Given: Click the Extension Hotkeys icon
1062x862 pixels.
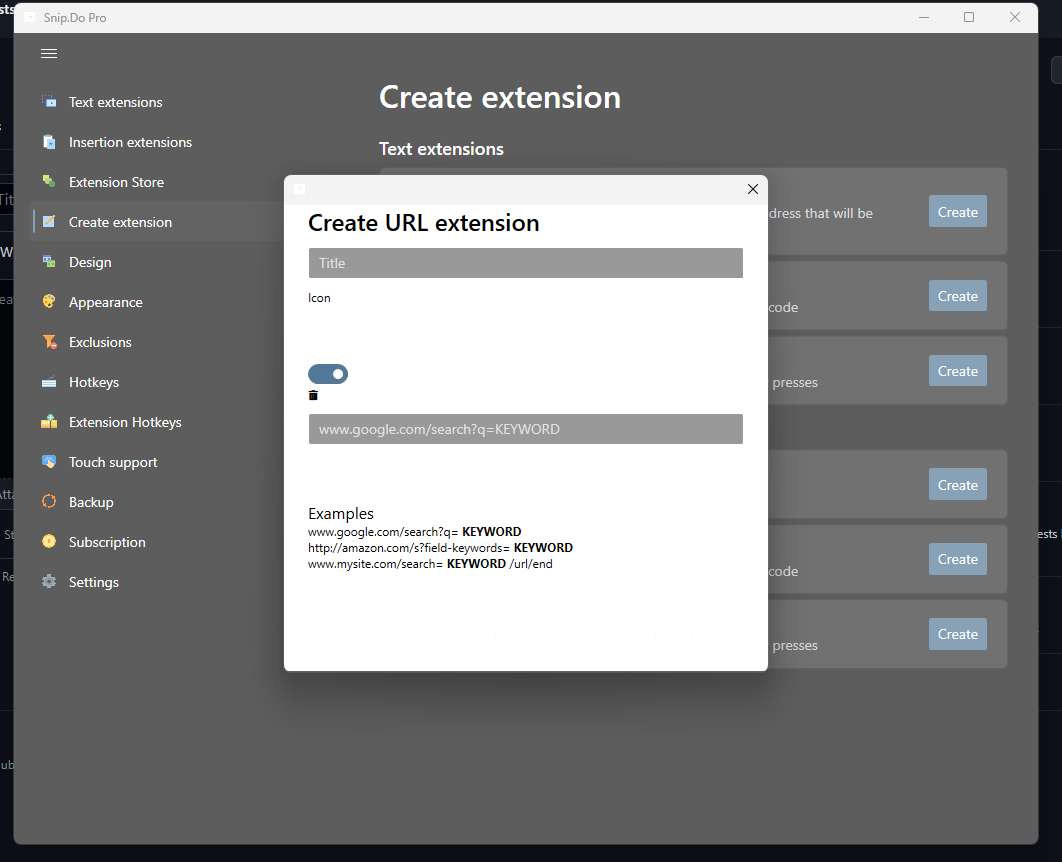Looking at the screenshot, I should 48,421.
